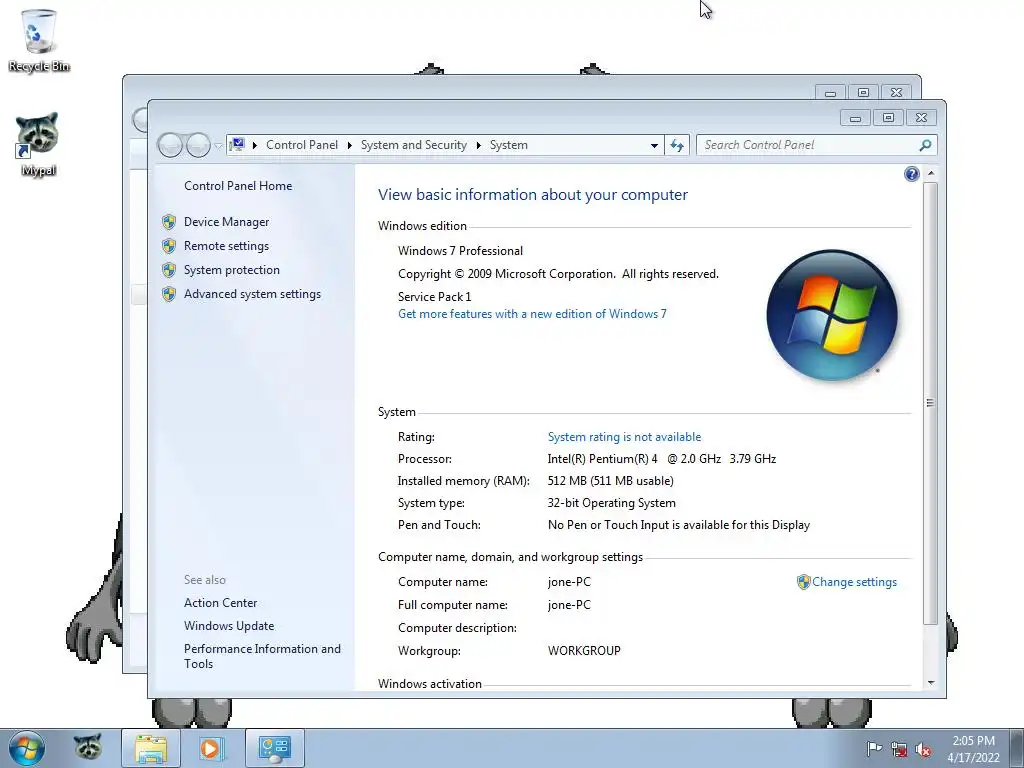Close the background window behind System
Image resolution: width=1024 pixels, height=768 pixels.
point(896,93)
